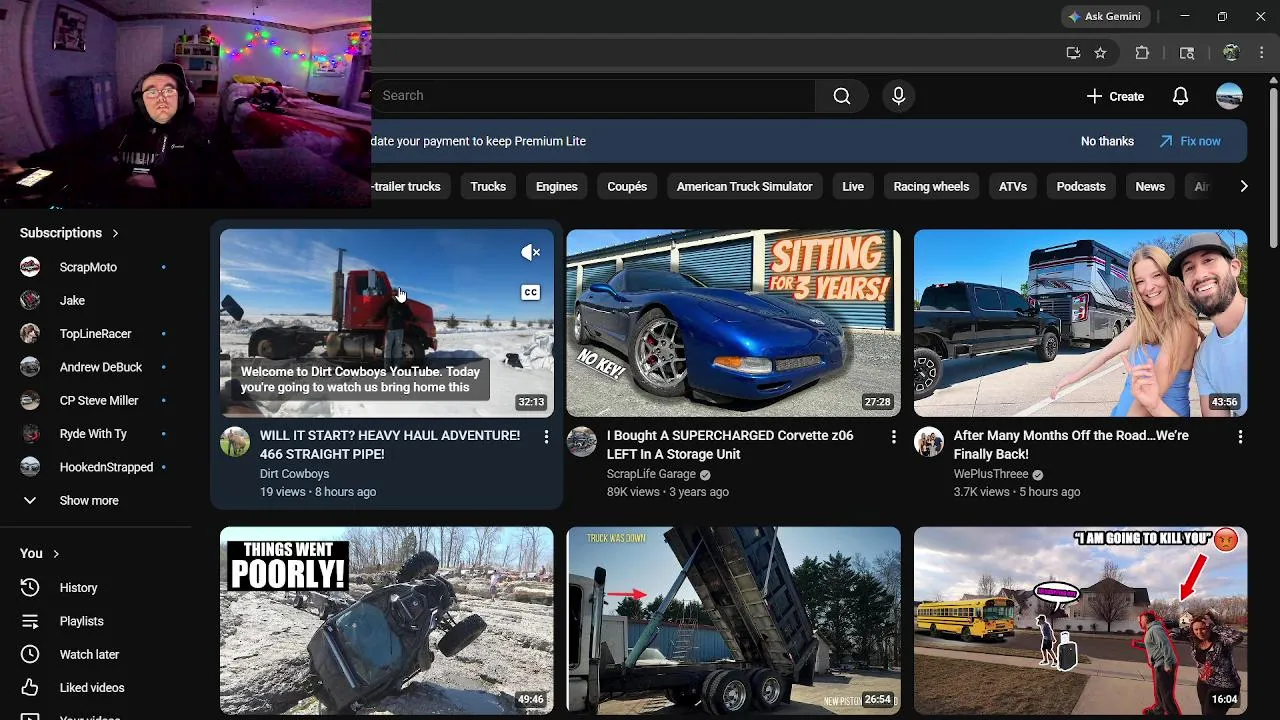The width and height of the screenshot is (1280, 720).
Task: Open dump truck video thumbnail
Action: 734,621
